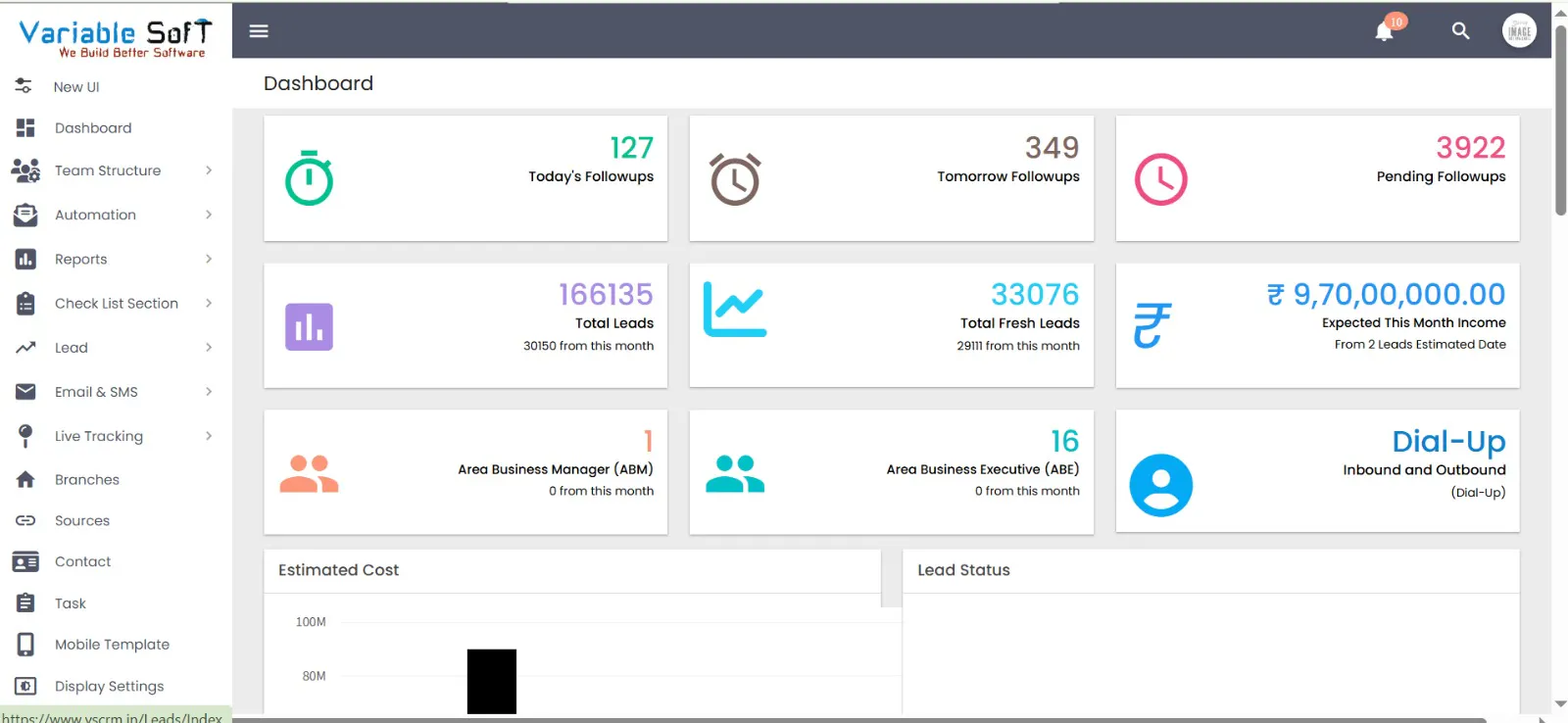
Task: Click the purple bar chart Total Leads icon
Action: click(x=309, y=326)
